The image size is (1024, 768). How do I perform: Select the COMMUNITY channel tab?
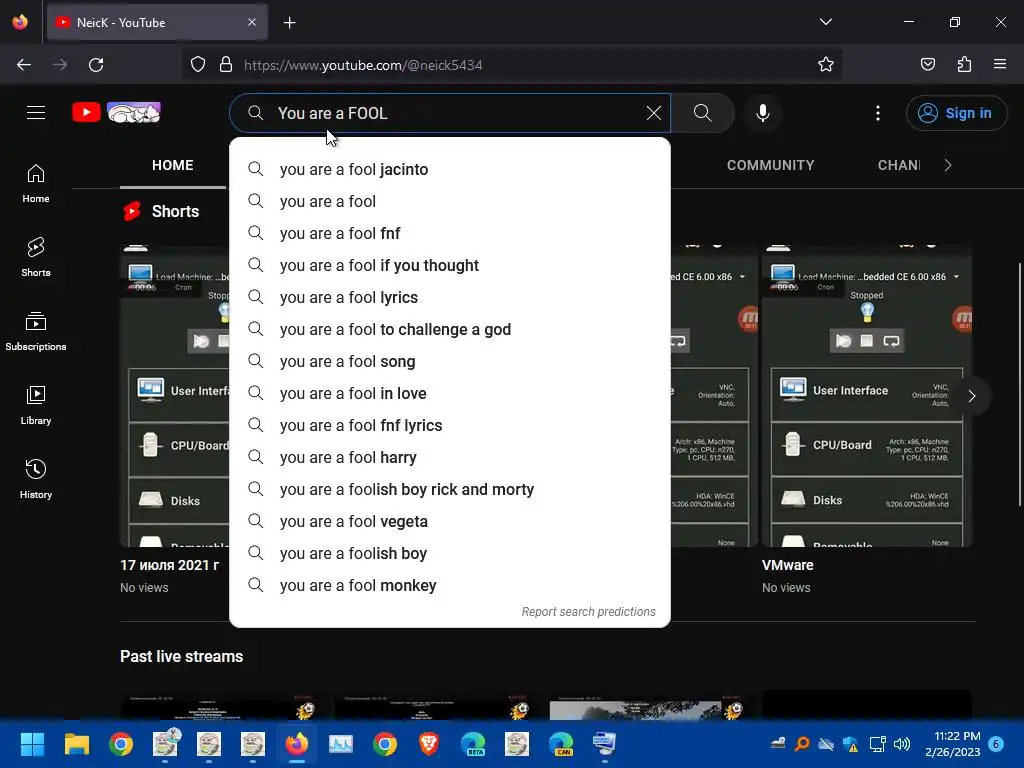point(771,165)
